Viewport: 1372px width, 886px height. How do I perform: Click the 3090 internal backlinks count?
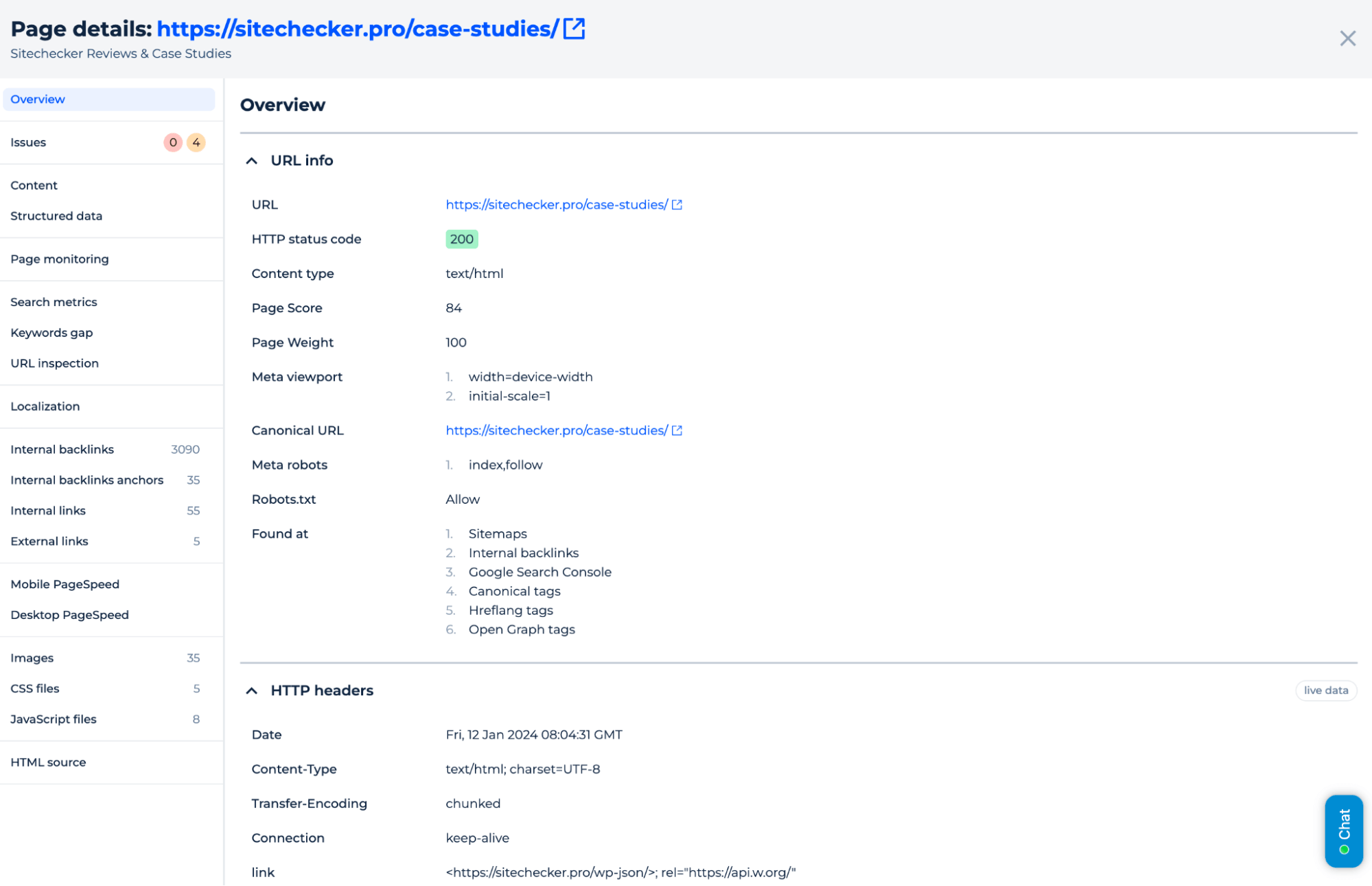click(x=185, y=450)
